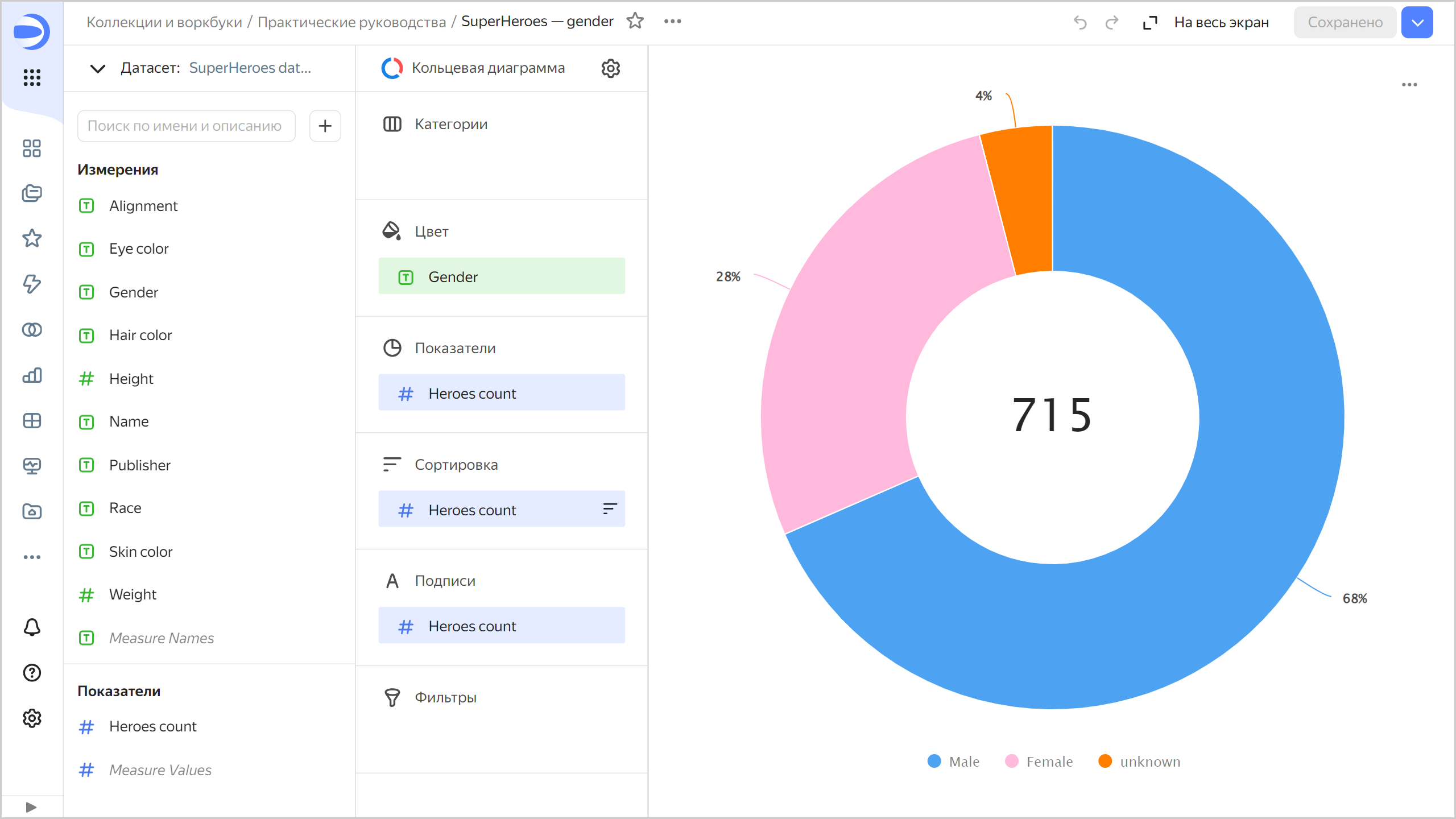Open the three-dot menu next to title

[x=672, y=22]
